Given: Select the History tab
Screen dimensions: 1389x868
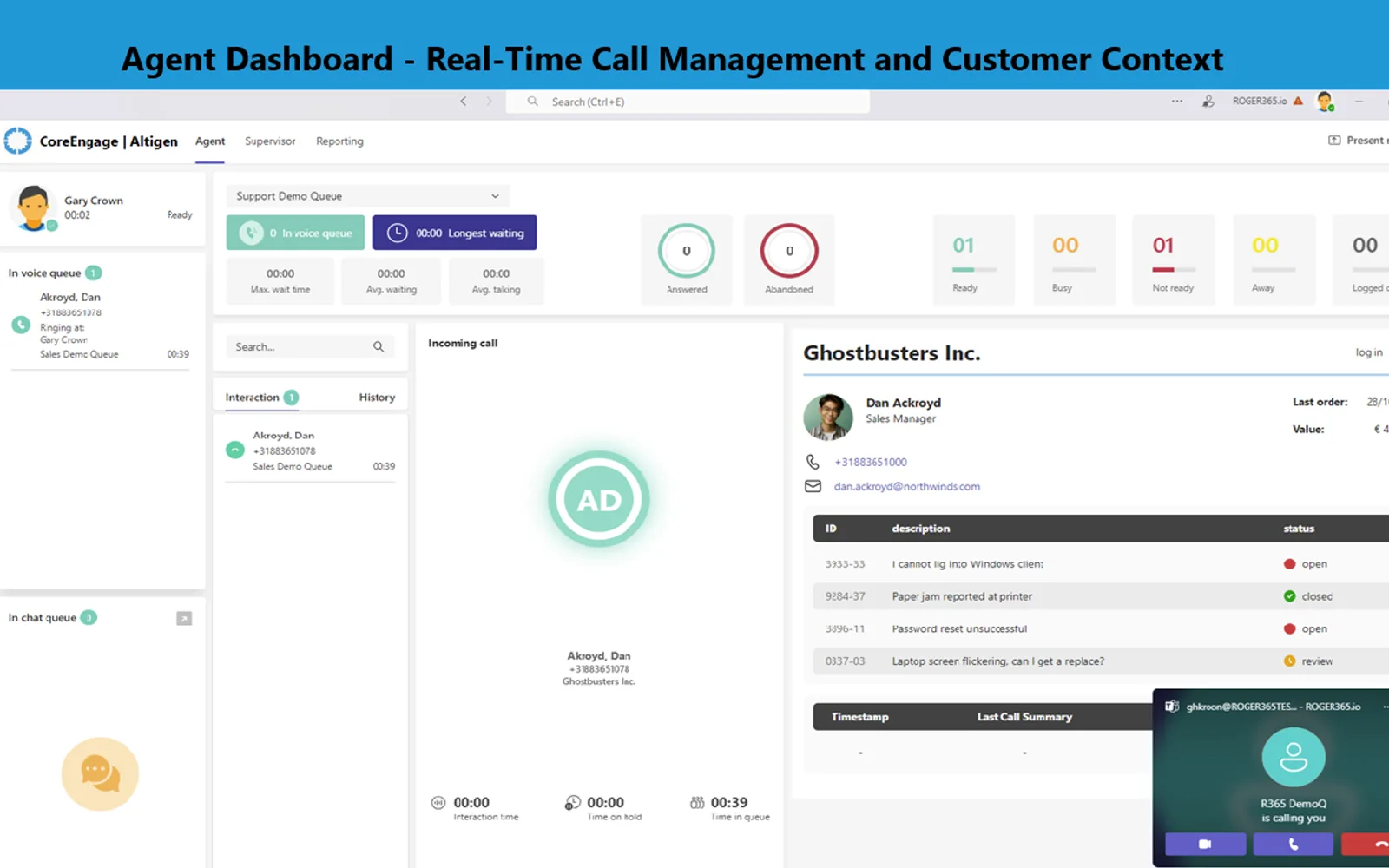Looking at the screenshot, I should (377, 398).
